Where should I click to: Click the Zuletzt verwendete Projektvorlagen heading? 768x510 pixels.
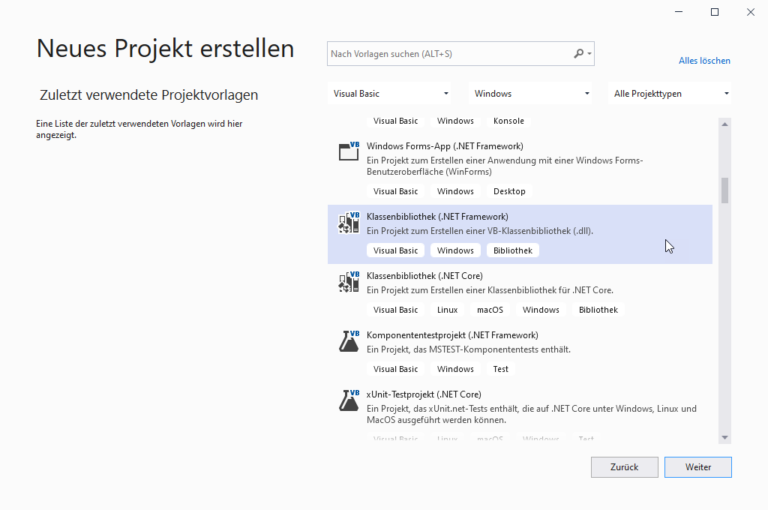click(x=149, y=95)
